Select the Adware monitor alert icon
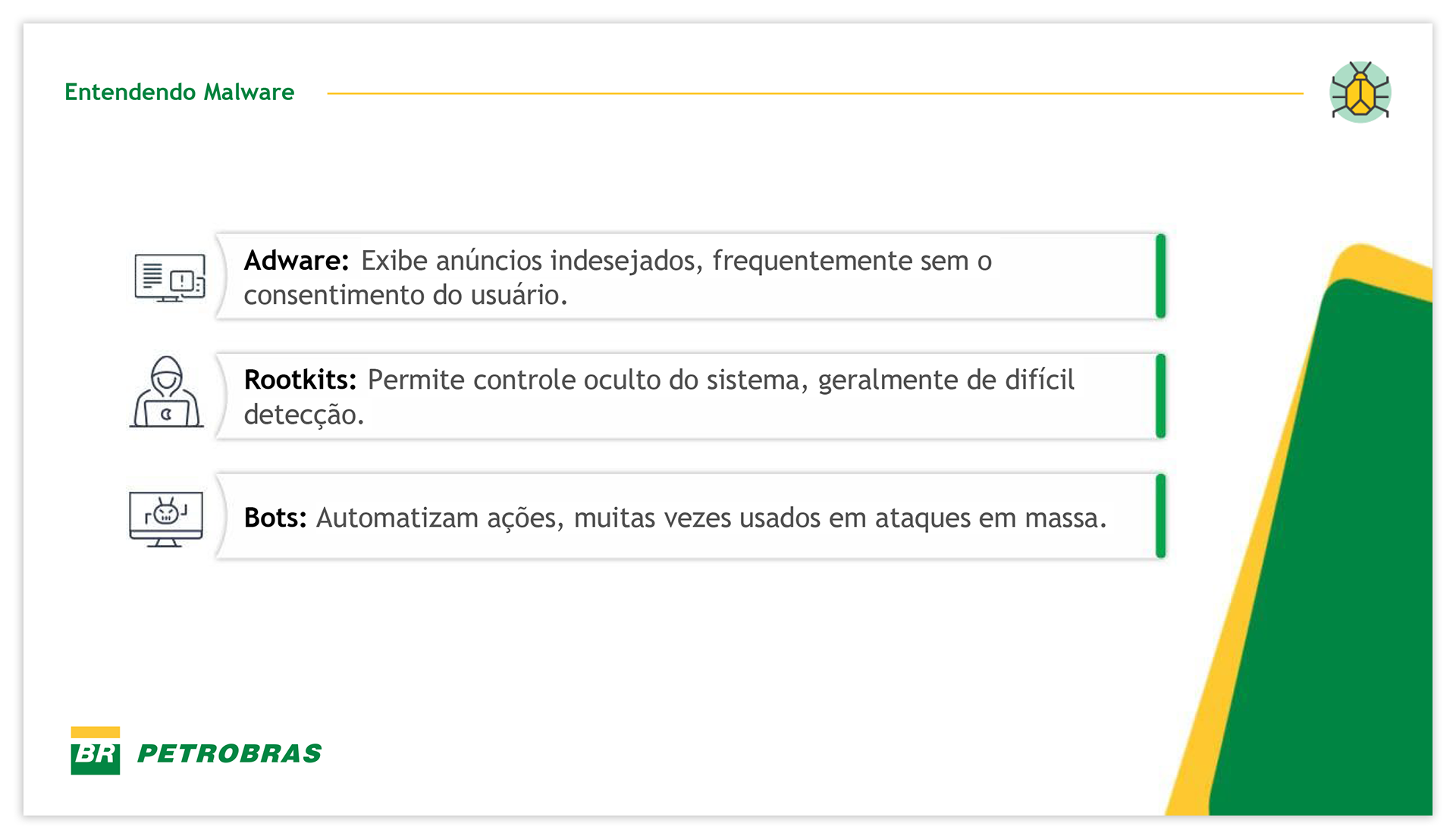 tap(170, 277)
